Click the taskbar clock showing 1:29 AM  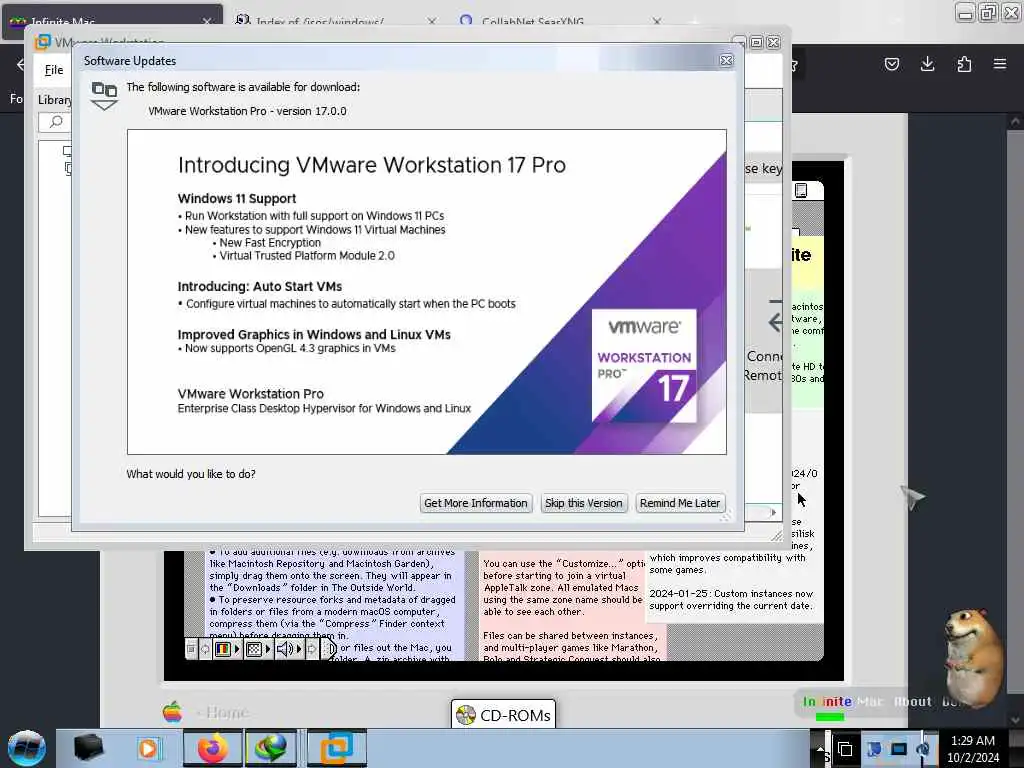coord(973,749)
